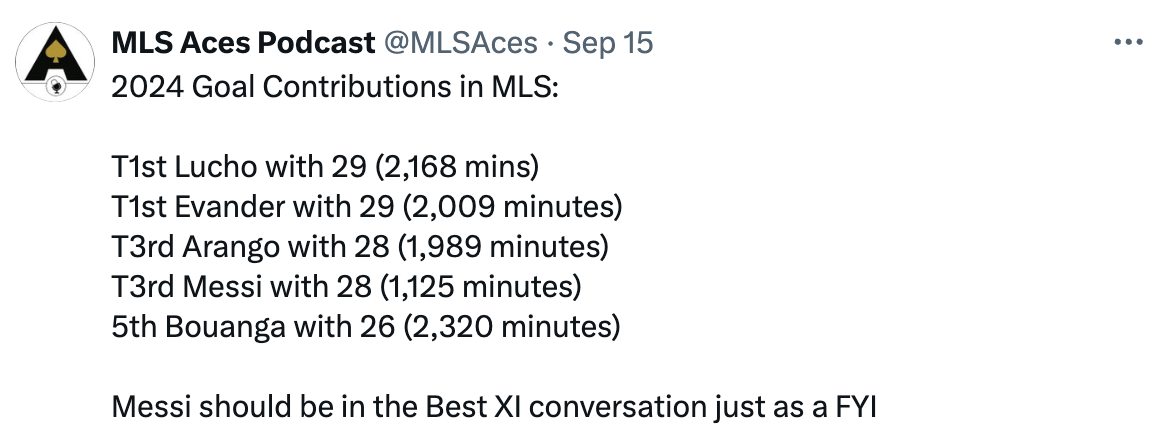Click the word 'FYI' ending the tweet
The image size is (1166, 434).
[x=856, y=407]
